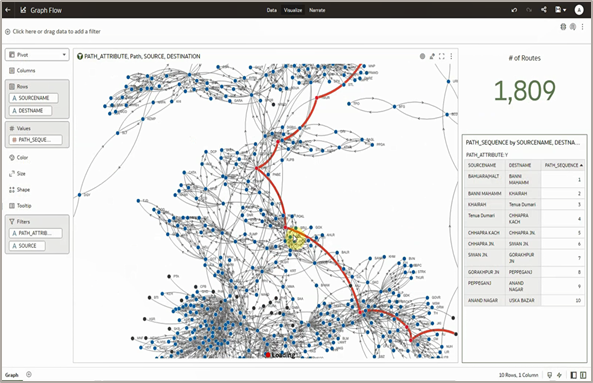Sort by the SOURCENAME column header
This screenshot has height=383, width=593.
pyautogui.click(x=485, y=165)
